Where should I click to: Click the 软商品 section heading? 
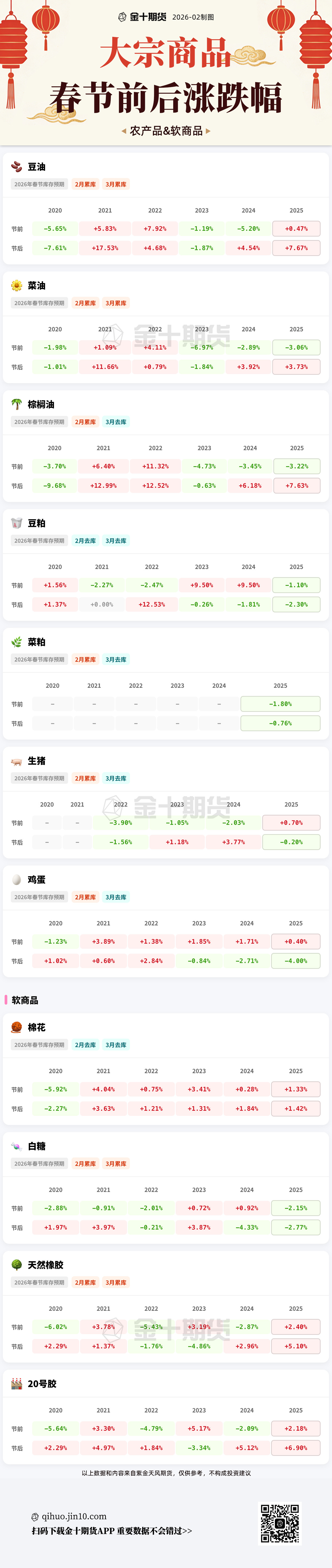25,999
